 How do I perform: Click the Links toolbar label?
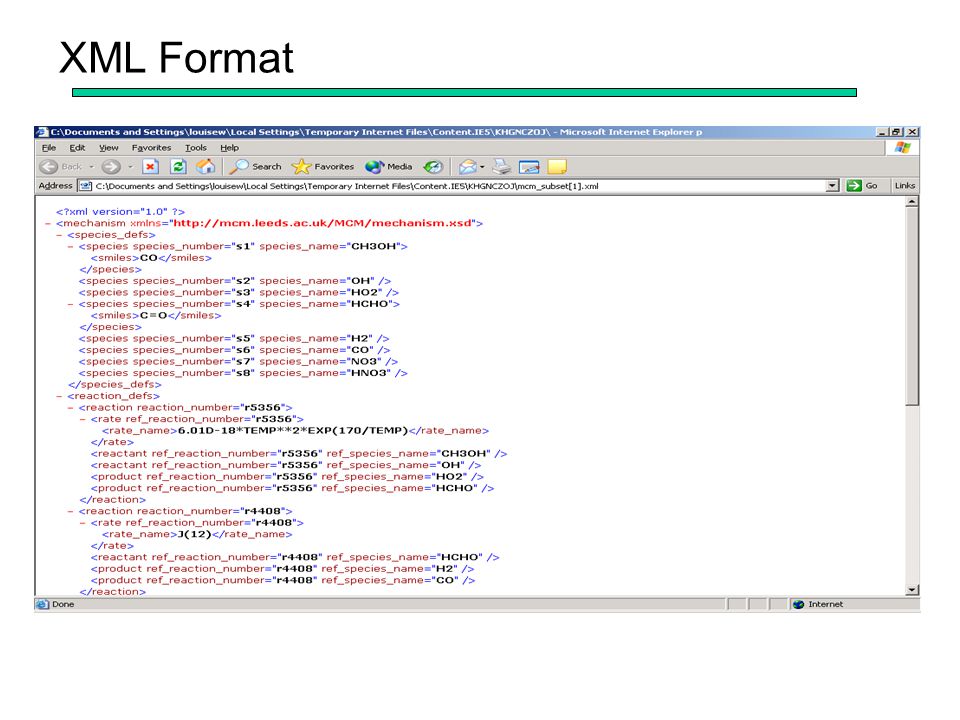point(904,186)
